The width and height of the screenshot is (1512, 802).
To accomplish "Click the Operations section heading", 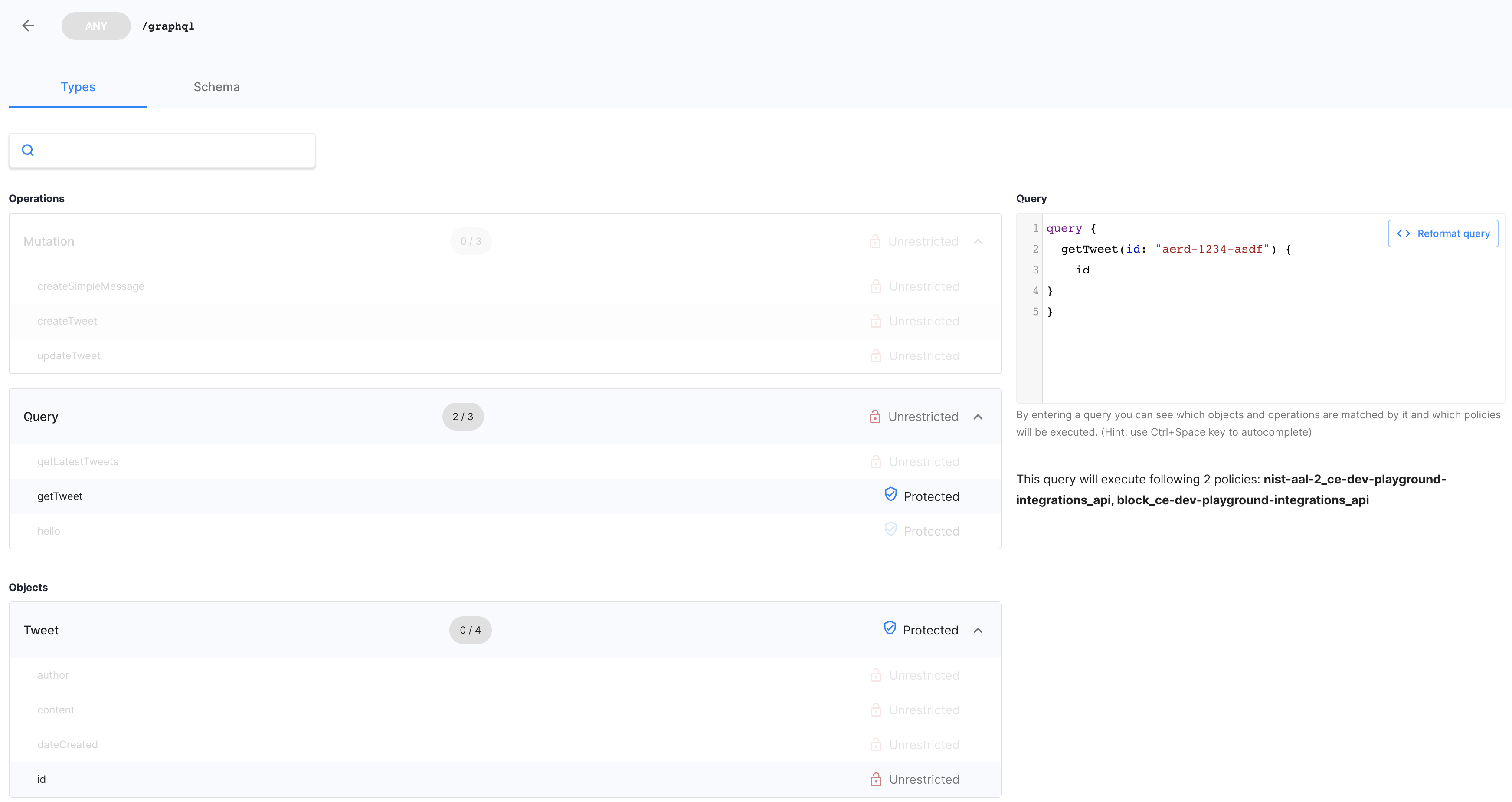I will 36,198.
